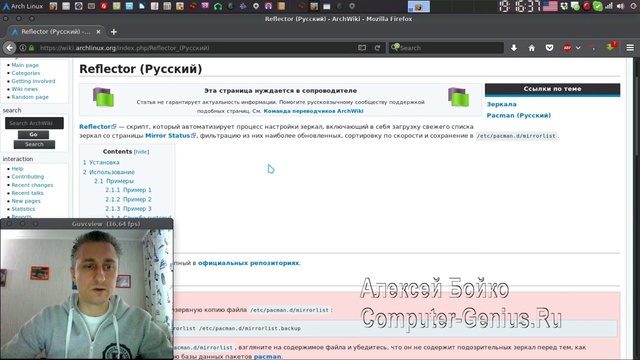Viewport: 640px width, 360px height.
Task: Click green download extension icon with badge
Action: (x=611, y=47)
